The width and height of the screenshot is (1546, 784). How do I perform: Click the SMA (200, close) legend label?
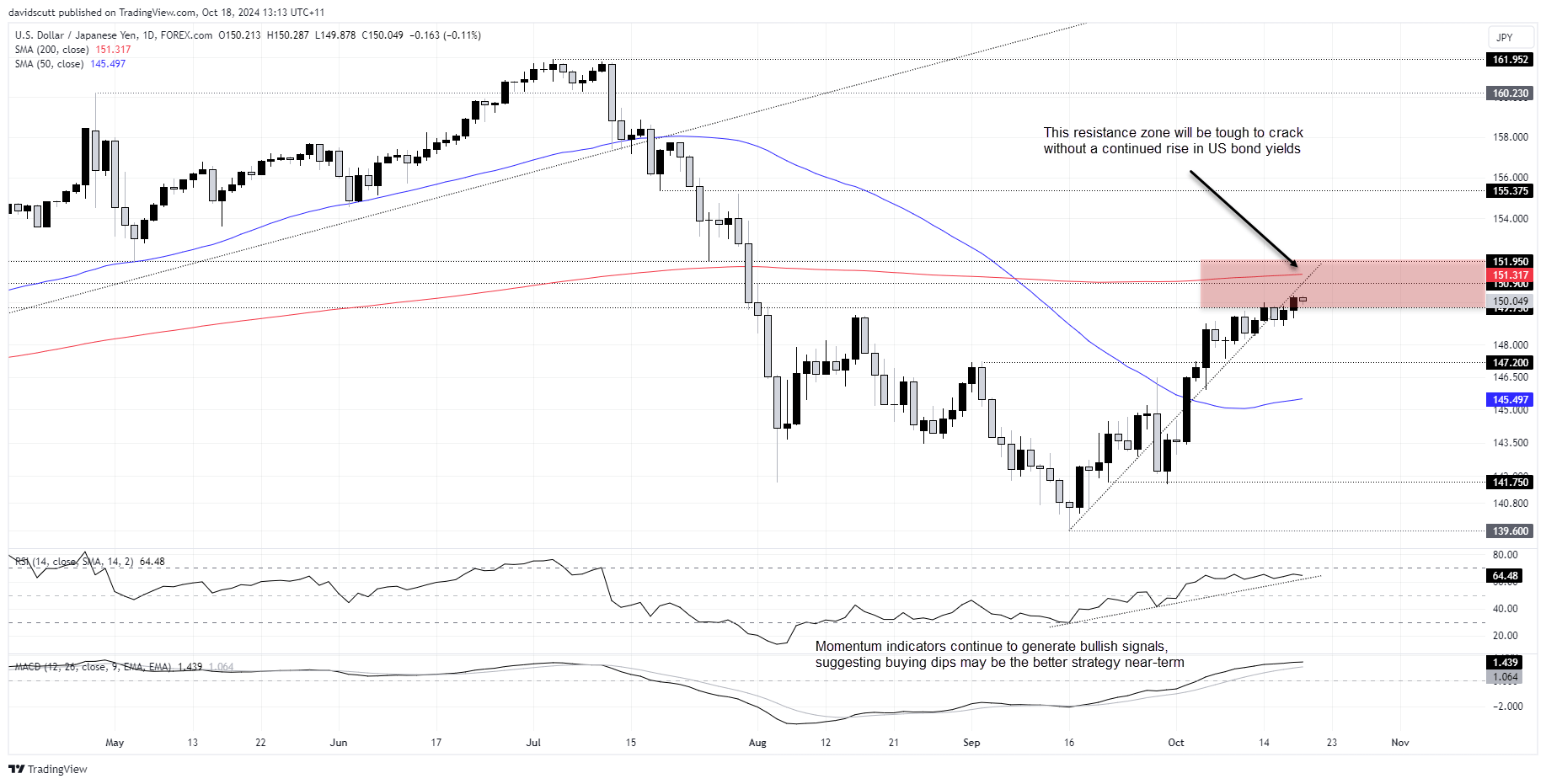(51, 50)
